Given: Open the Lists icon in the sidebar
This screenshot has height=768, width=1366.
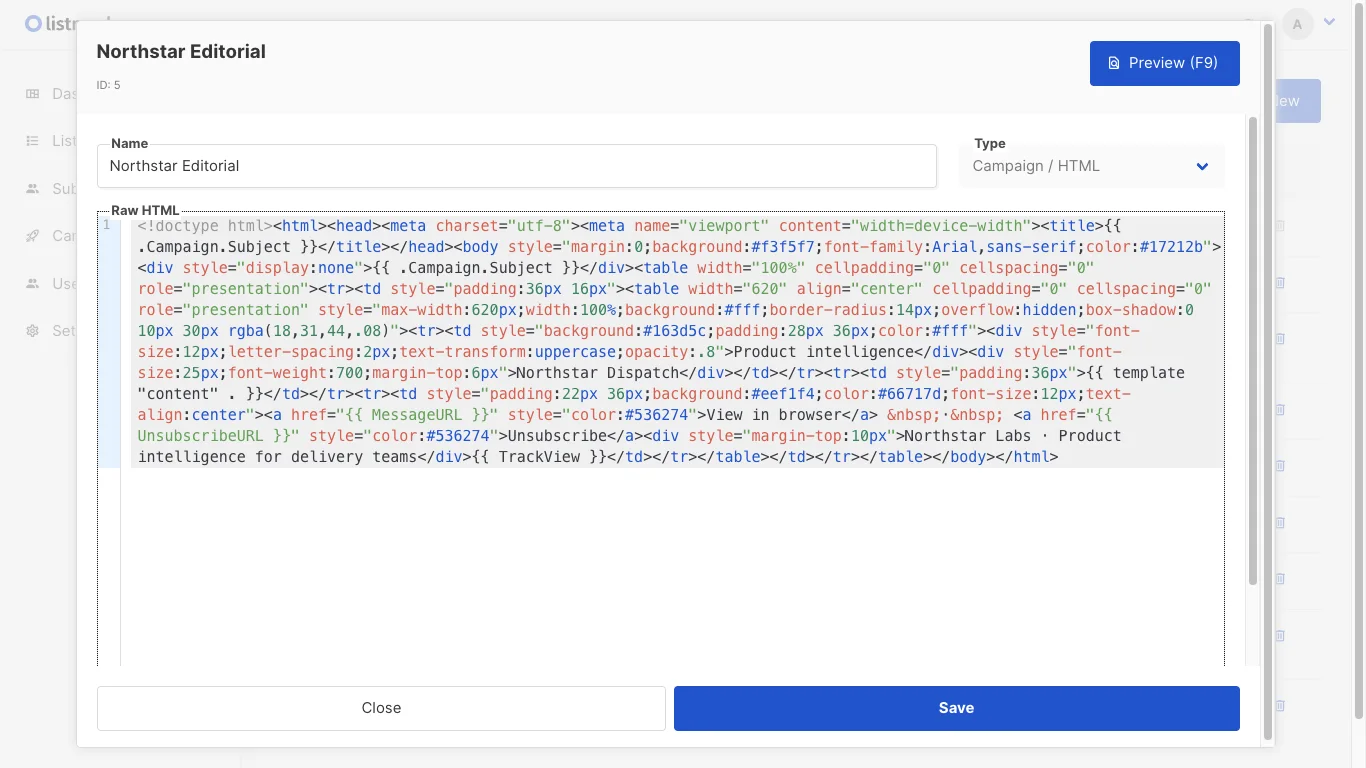Looking at the screenshot, I should pyautogui.click(x=33, y=141).
